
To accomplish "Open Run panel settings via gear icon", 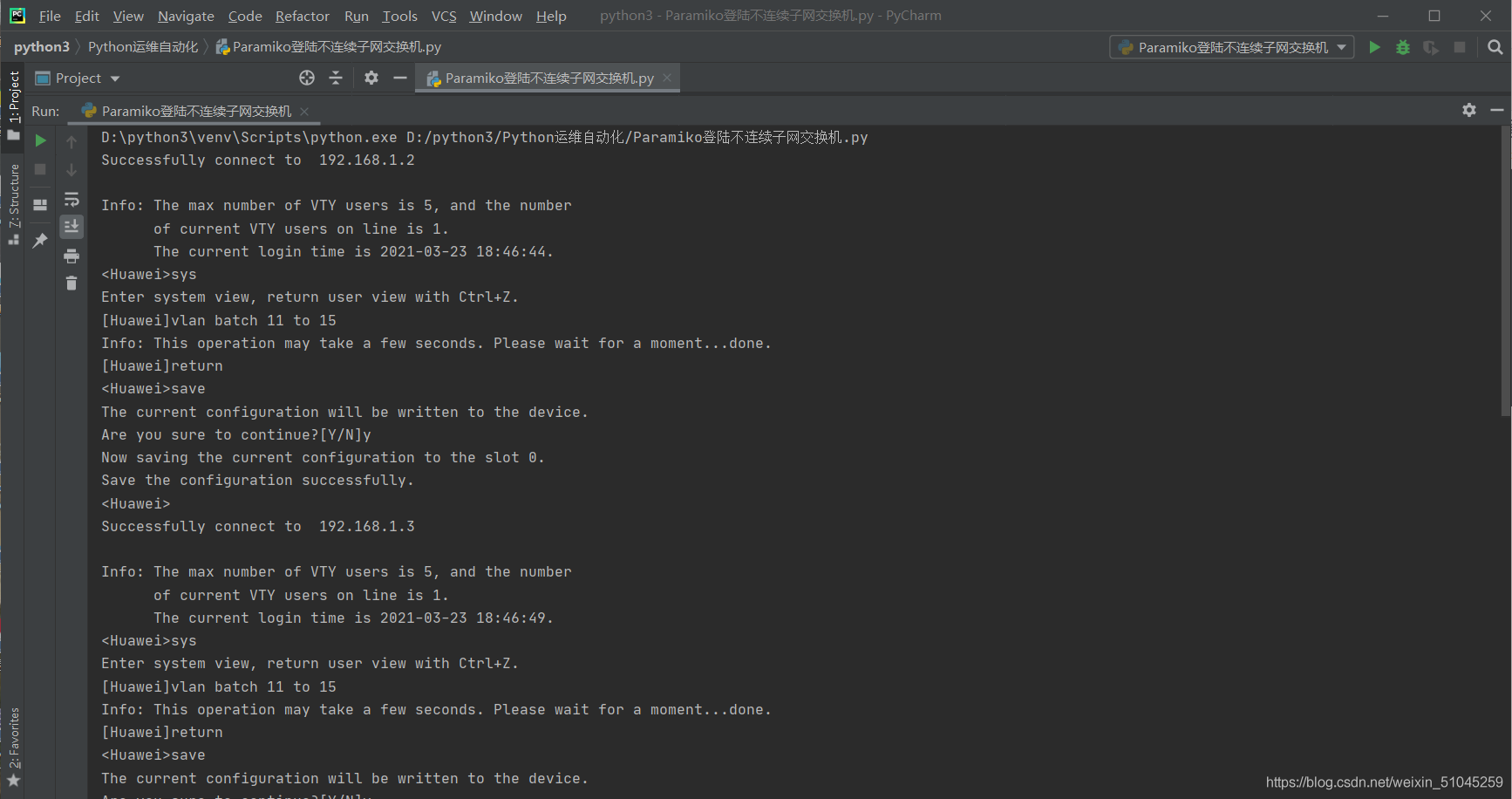I will coord(1469,111).
